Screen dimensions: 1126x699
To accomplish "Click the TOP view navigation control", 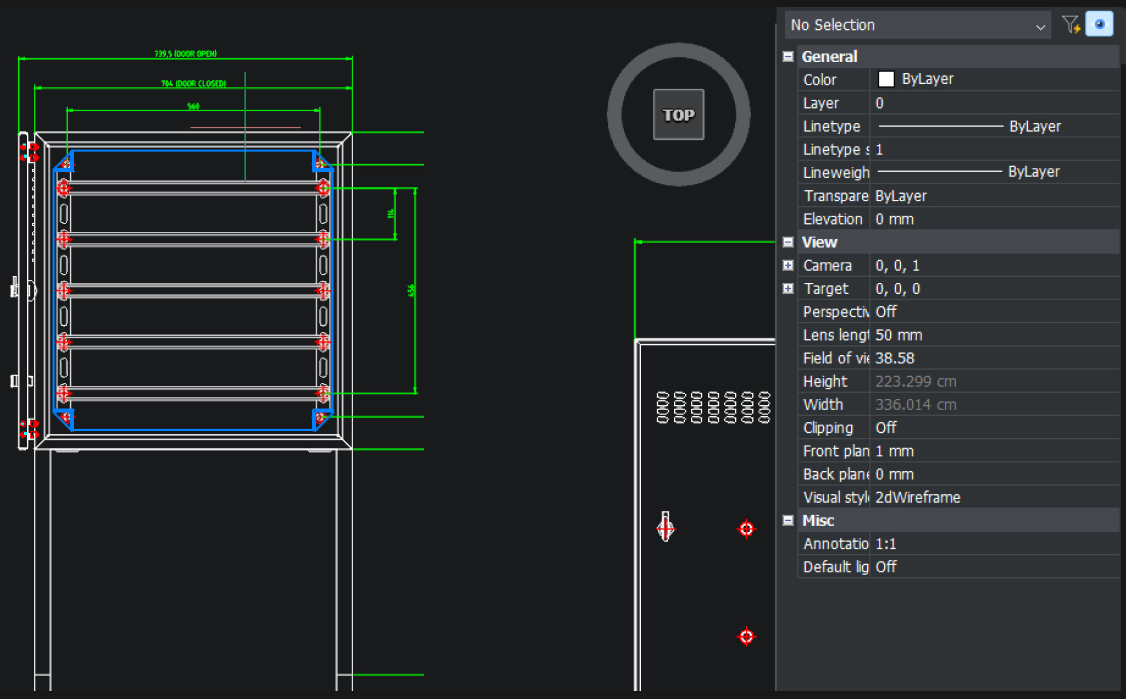I will tap(677, 115).
